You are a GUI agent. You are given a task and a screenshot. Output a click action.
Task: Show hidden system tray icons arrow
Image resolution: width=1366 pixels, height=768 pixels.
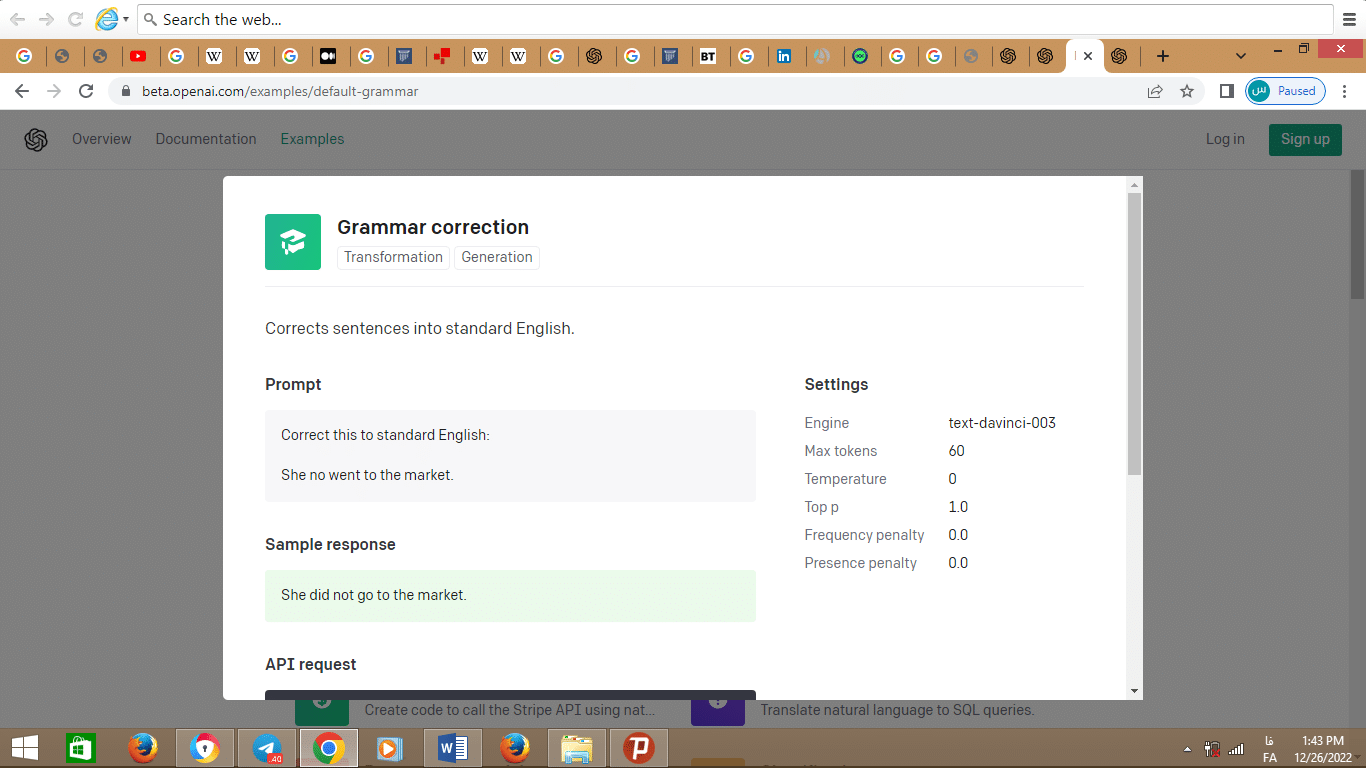click(x=1187, y=748)
